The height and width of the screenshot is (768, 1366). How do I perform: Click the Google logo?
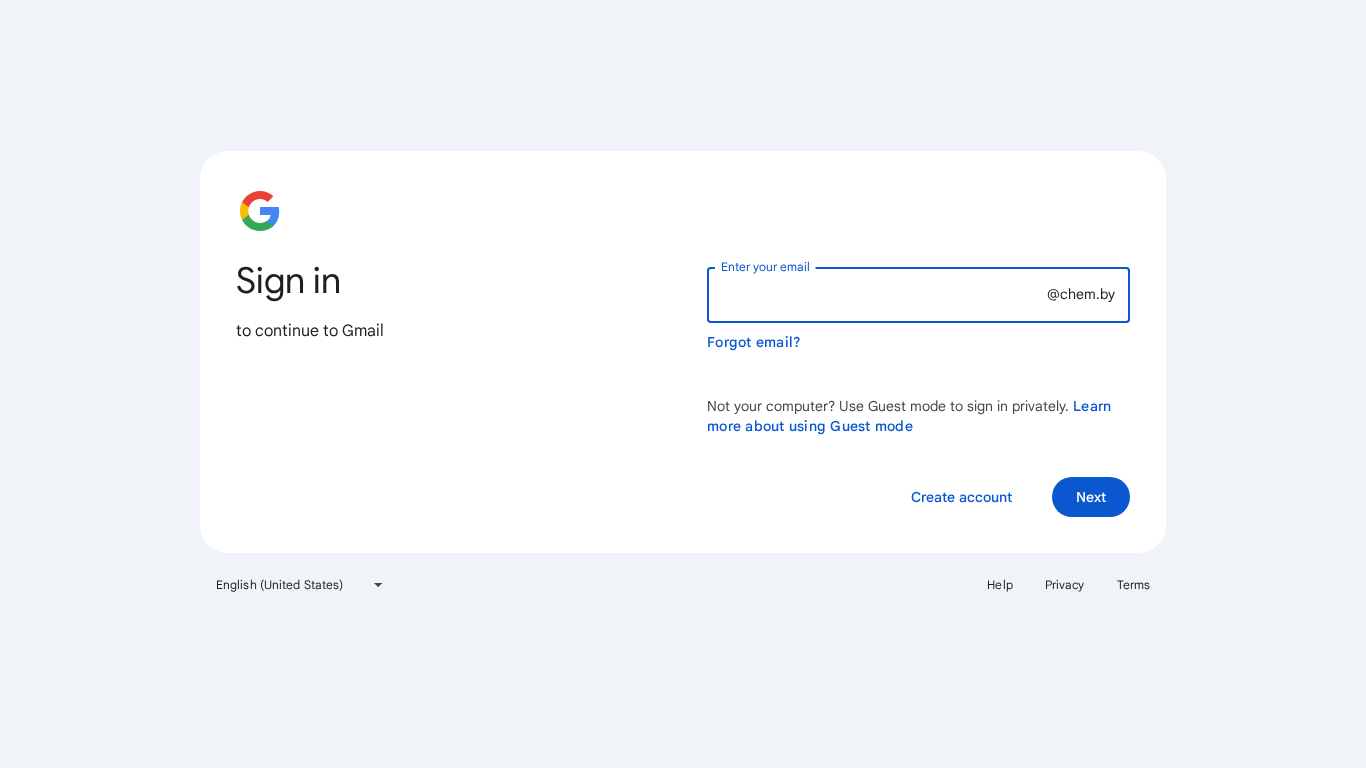260,211
